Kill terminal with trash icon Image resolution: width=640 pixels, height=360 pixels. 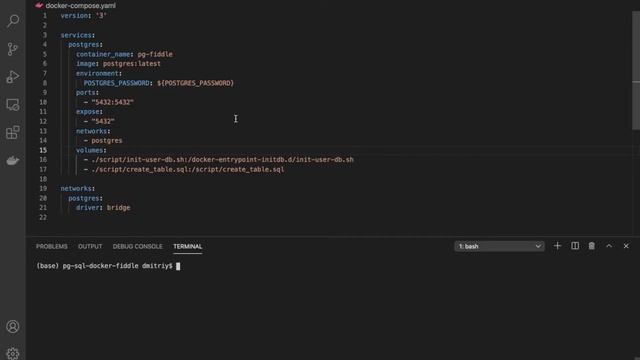(591, 246)
